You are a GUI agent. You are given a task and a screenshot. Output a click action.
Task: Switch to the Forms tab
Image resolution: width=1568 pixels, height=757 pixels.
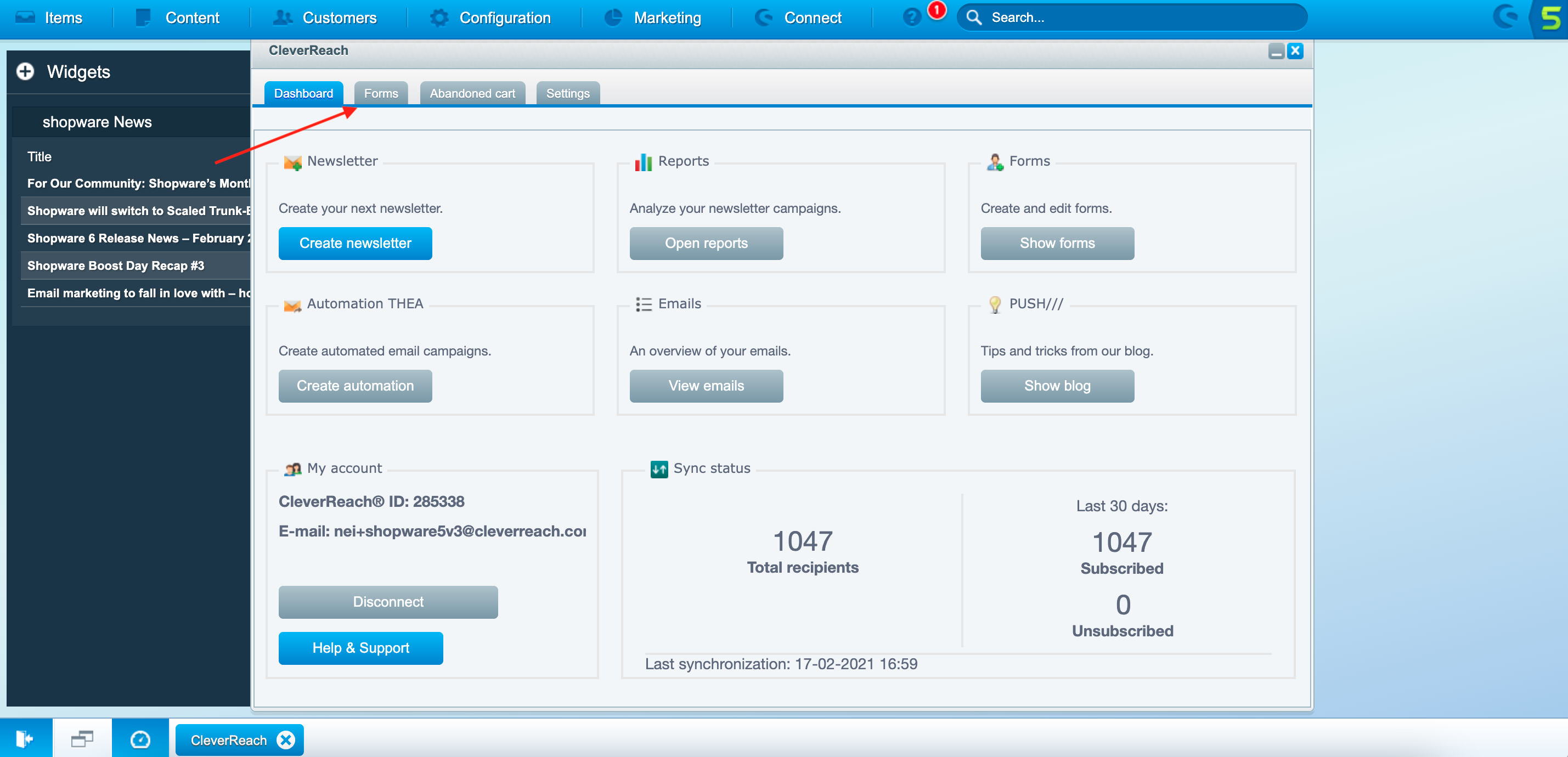(x=380, y=93)
